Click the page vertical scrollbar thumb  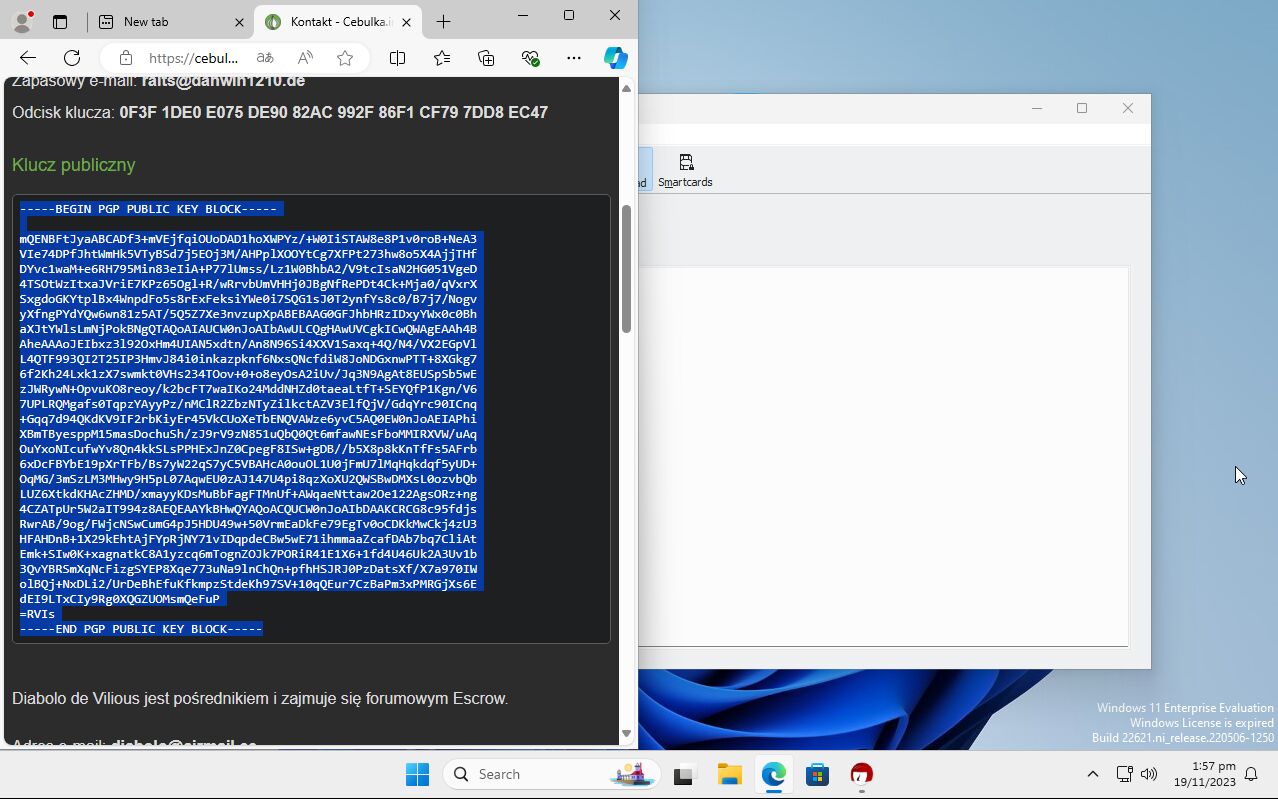pyautogui.click(x=627, y=268)
